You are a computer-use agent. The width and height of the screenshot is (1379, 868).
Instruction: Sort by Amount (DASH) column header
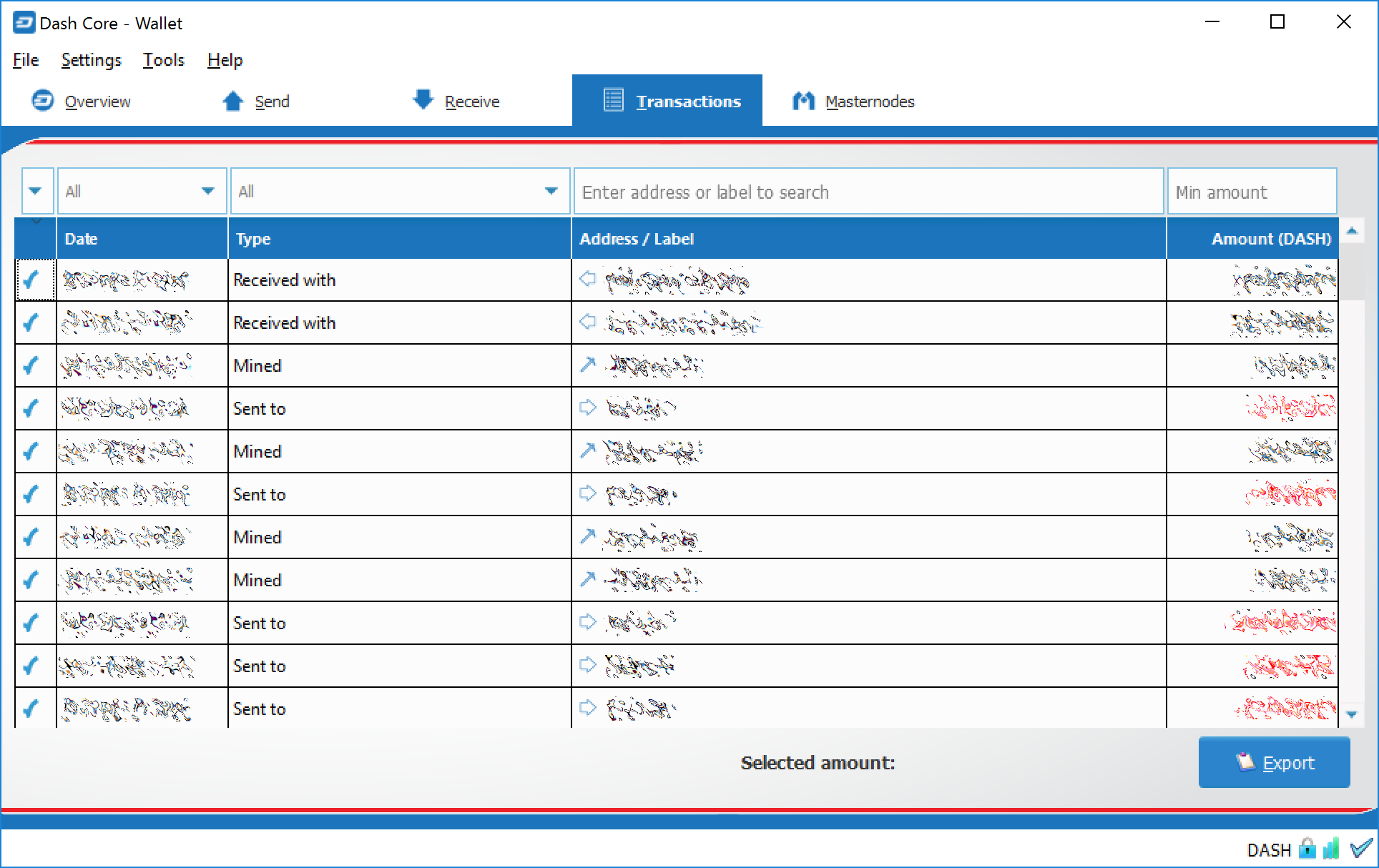(1252, 239)
